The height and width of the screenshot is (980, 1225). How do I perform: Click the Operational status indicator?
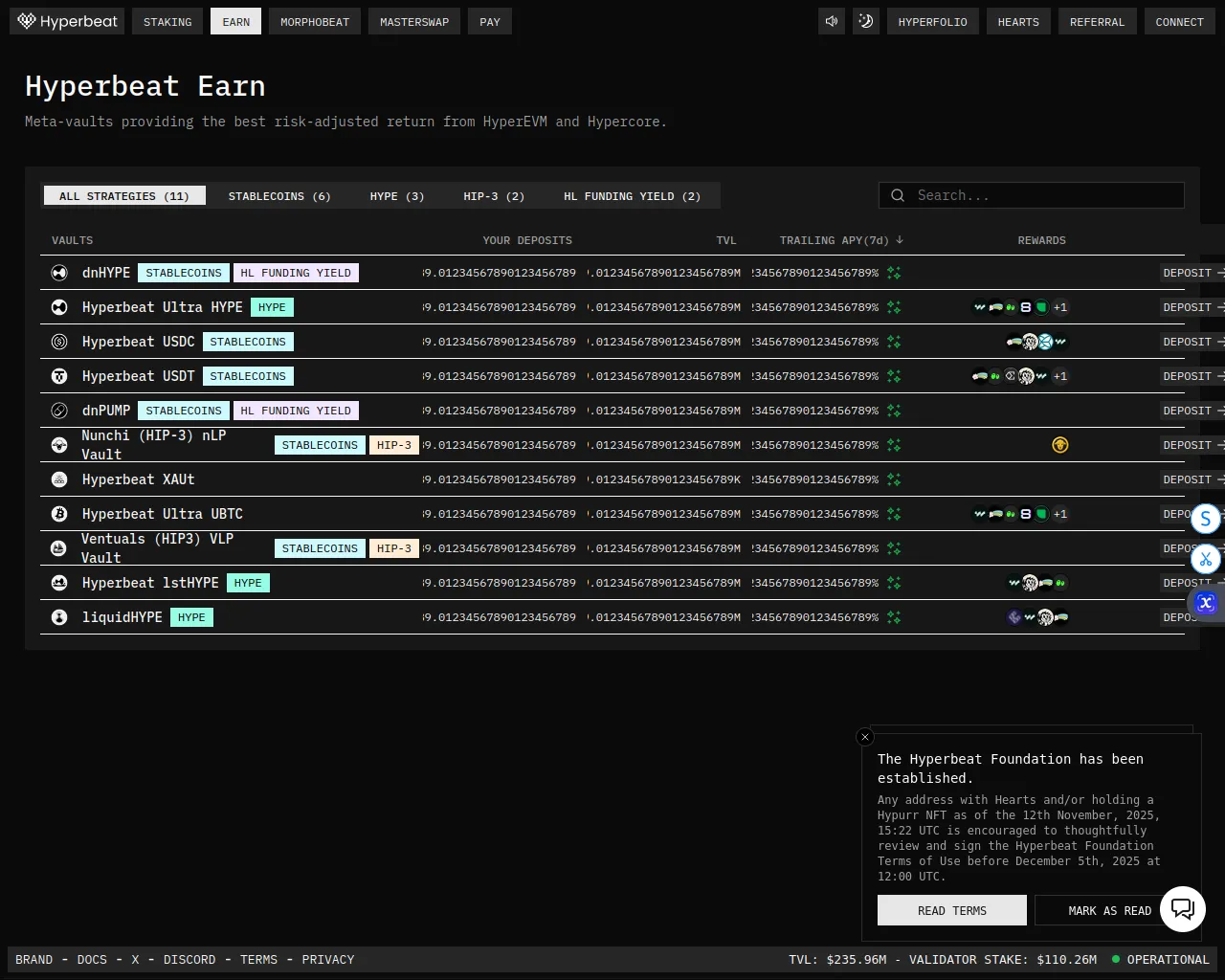point(1160,959)
